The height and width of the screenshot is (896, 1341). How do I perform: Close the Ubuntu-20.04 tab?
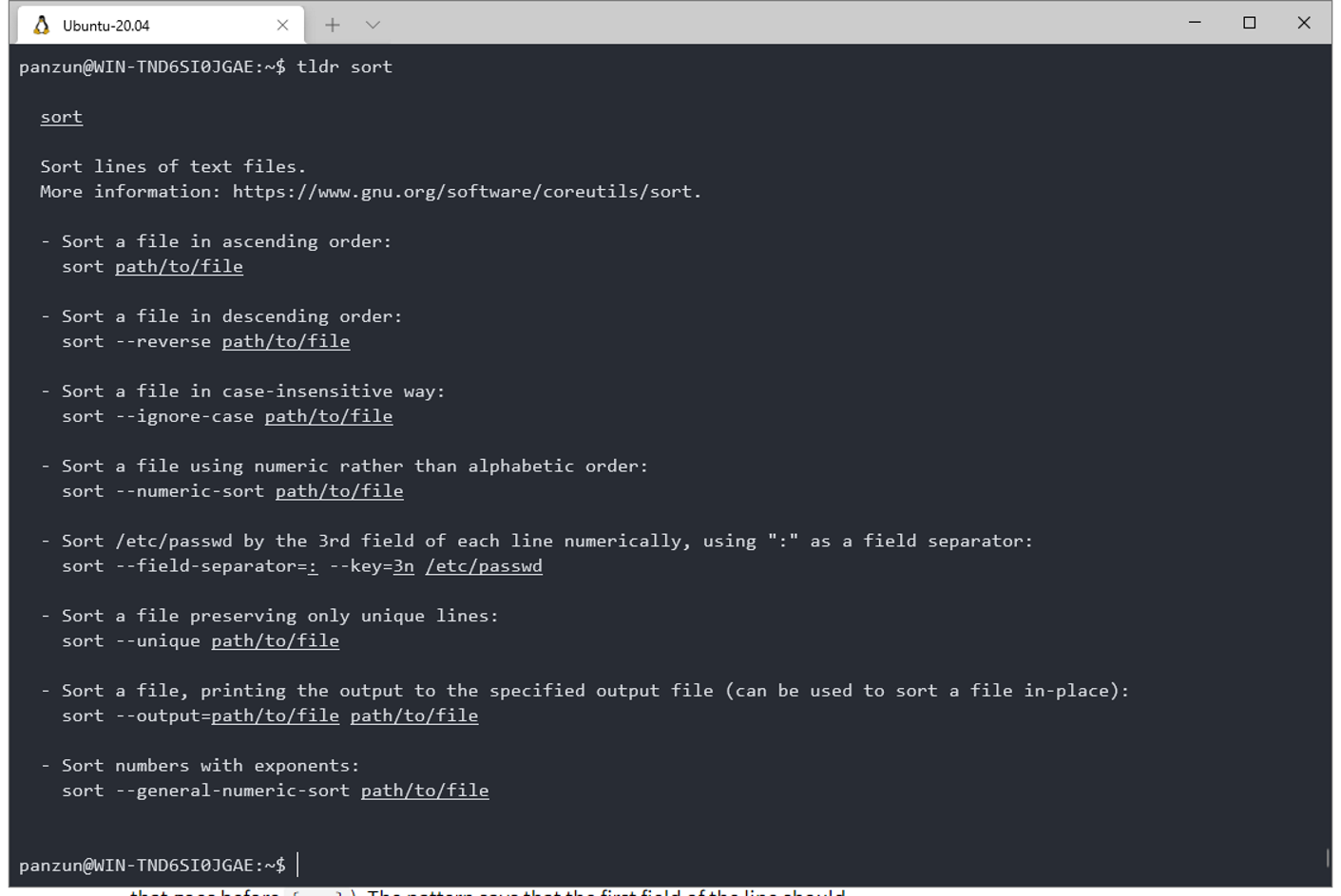click(282, 26)
